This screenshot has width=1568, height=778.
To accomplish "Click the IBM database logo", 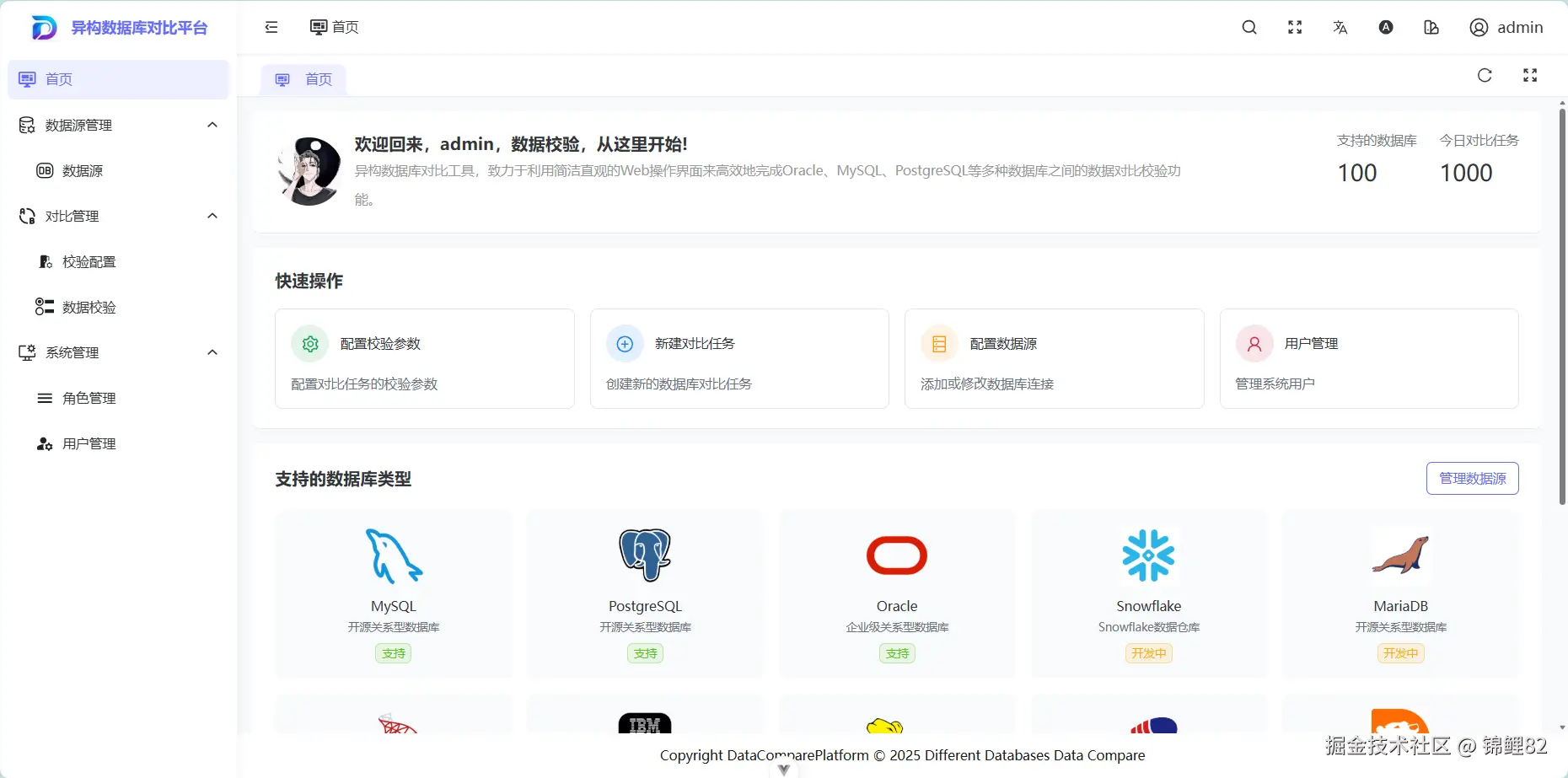I will coord(645,724).
